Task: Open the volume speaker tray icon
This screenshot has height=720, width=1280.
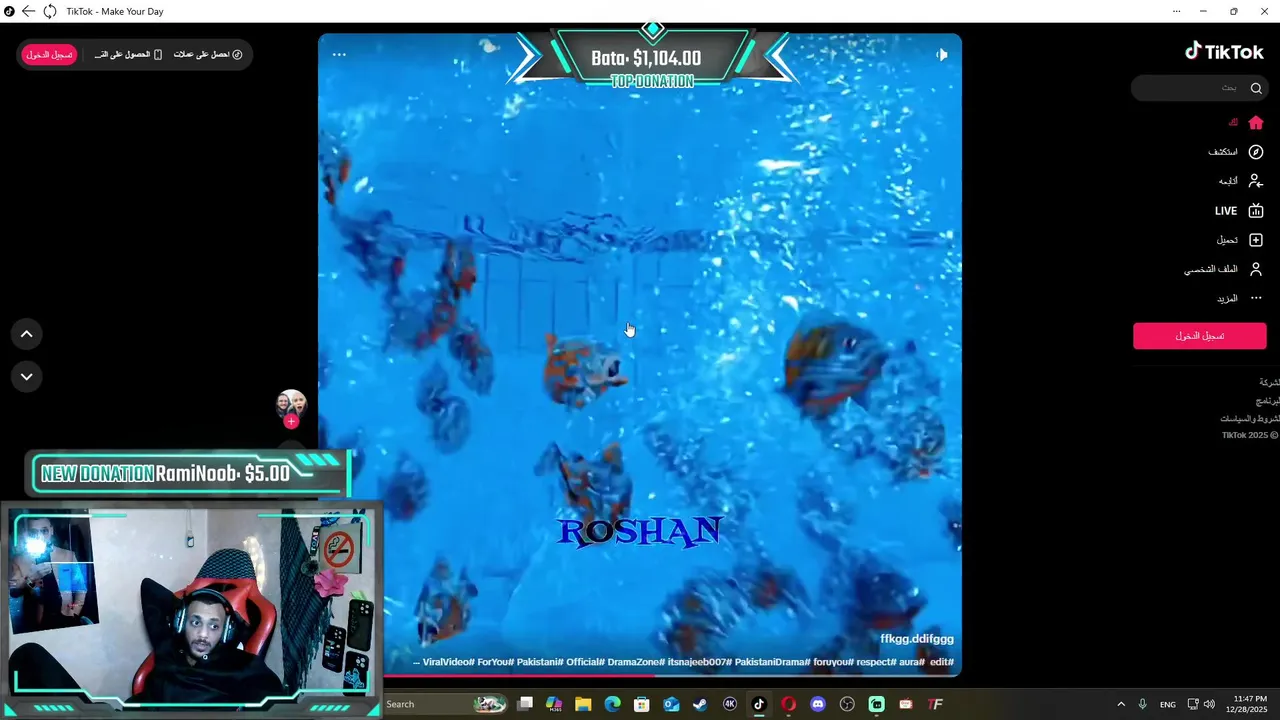Action: coord(1209,704)
